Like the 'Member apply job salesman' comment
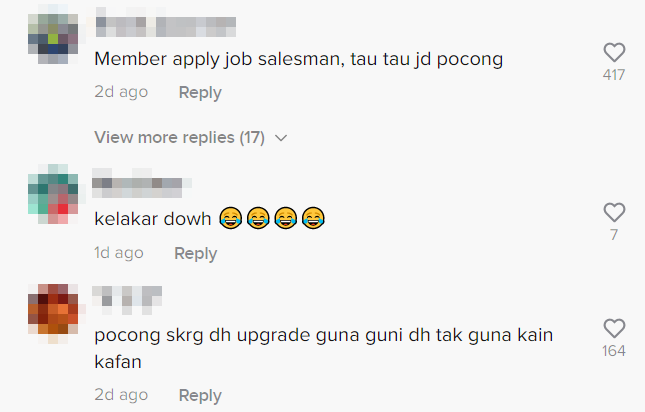645x412 pixels. (x=614, y=52)
